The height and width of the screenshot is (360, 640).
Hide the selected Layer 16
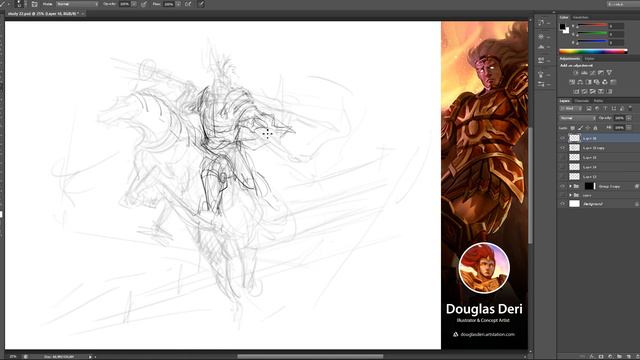click(x=562, y=138)
